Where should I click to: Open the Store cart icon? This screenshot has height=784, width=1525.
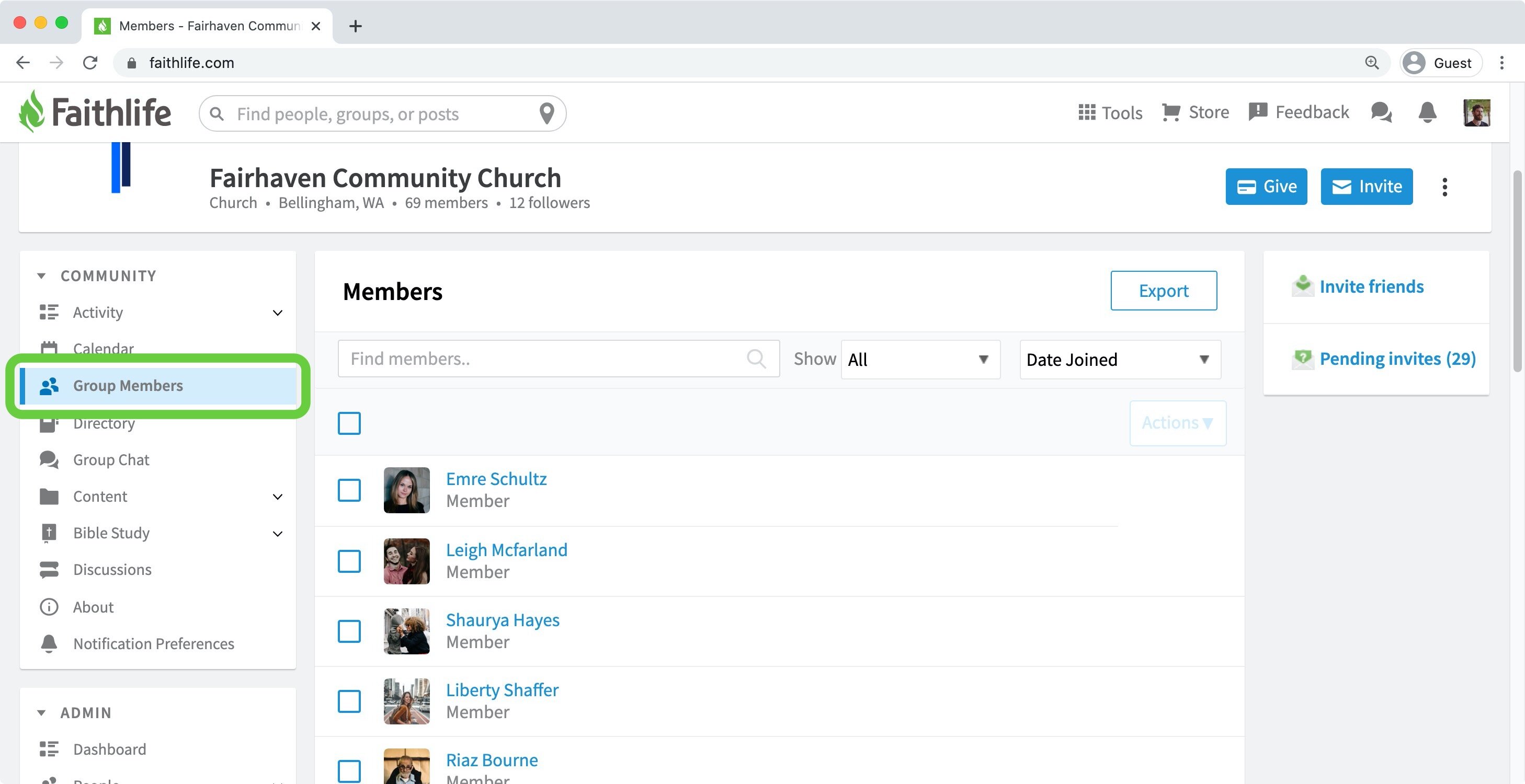click(1170, 112)
